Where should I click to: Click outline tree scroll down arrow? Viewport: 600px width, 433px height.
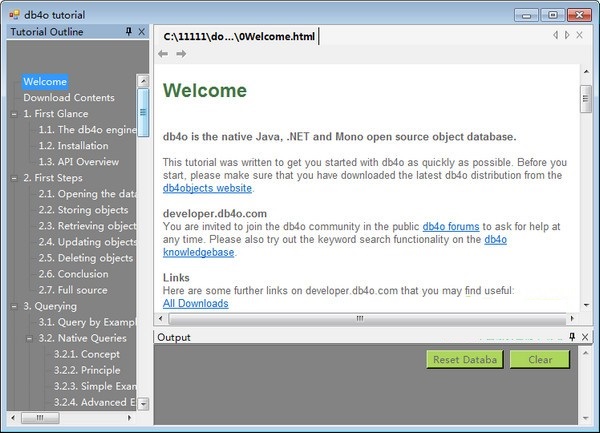[143, 404]
